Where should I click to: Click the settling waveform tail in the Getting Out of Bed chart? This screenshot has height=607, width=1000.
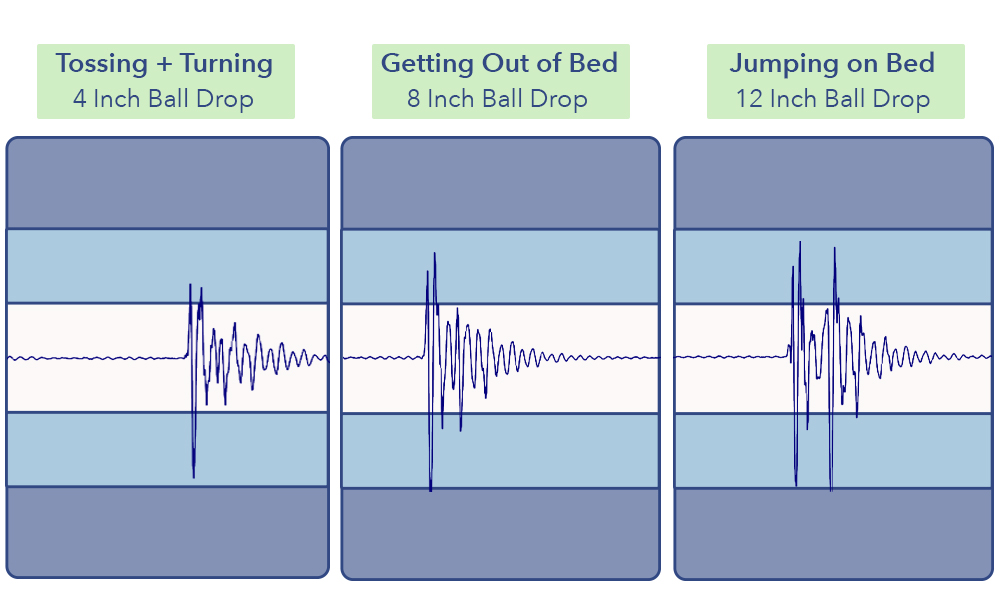coord(600,358)
